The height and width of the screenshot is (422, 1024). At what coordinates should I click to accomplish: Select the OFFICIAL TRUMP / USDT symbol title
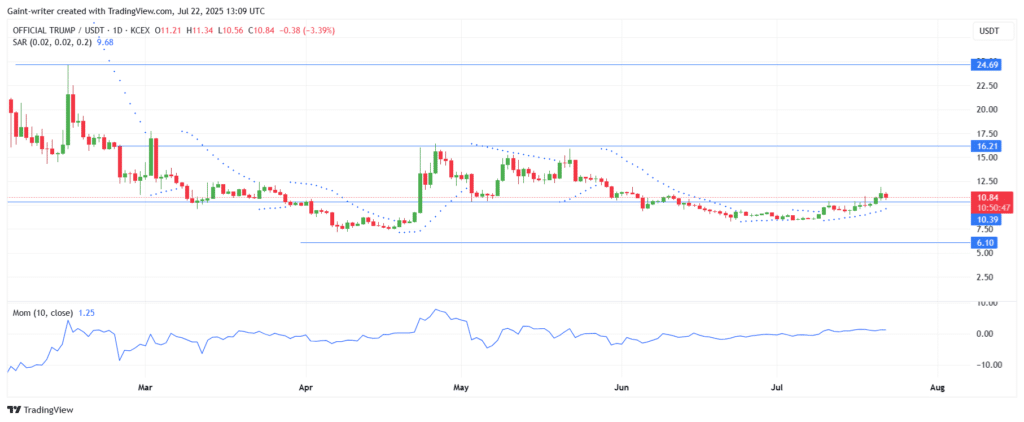(x=57, y=31)
